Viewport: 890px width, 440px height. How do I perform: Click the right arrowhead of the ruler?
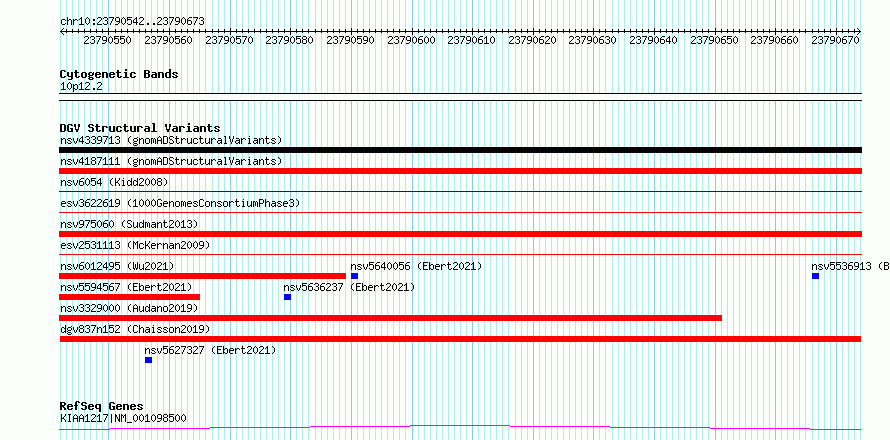click(x=859, y=31)
